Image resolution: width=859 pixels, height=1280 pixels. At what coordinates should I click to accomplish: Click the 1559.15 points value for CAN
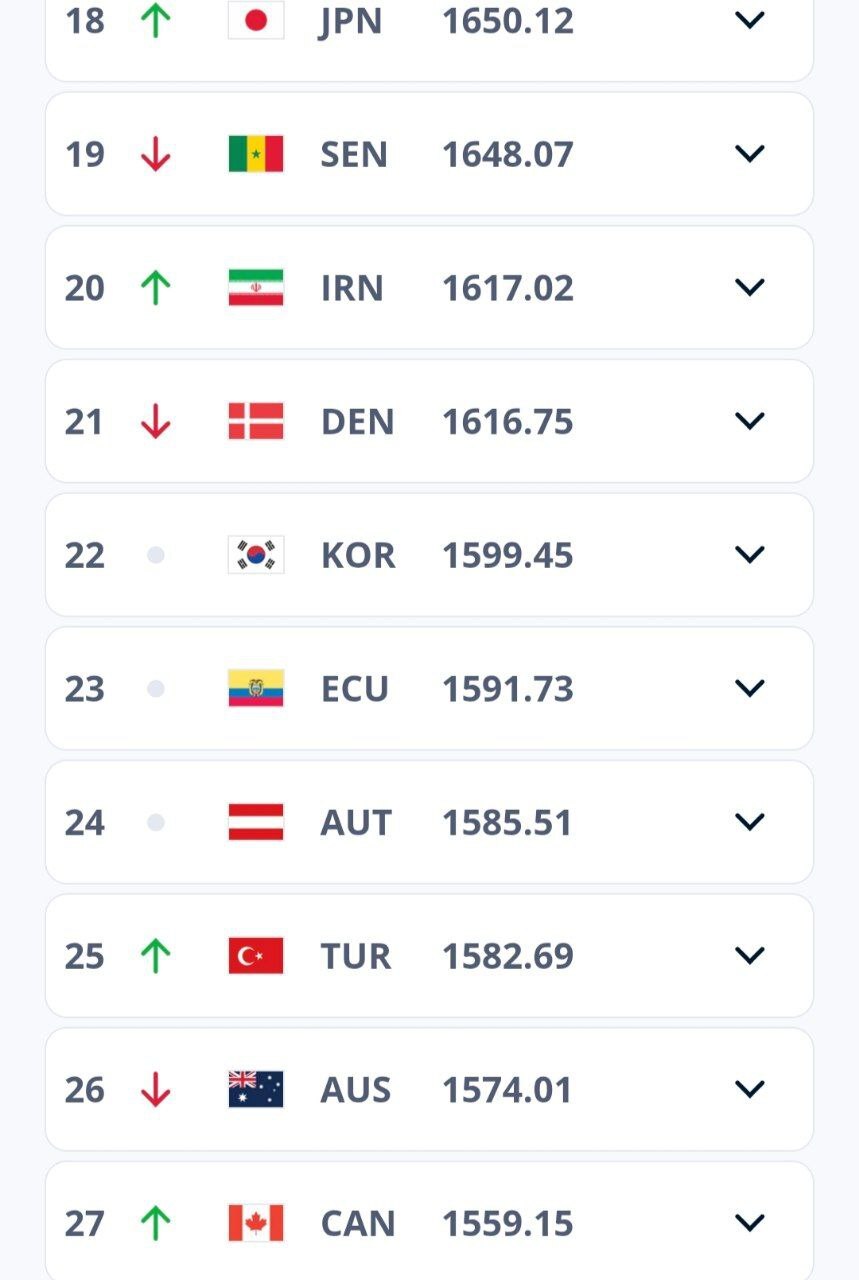pos(507,1223)
